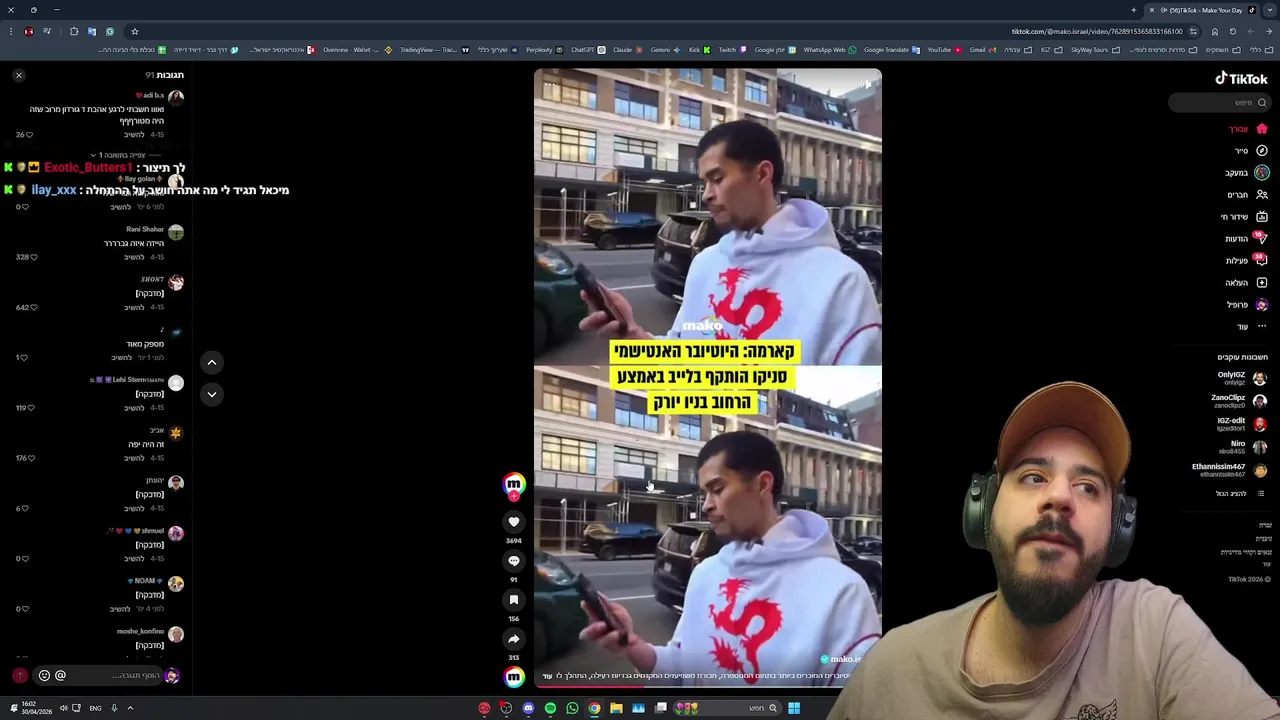The image size is (1280, 720).
Task: Open File Explorer from the taskbar
Action: pyautogui.click(x=616, y=708)
